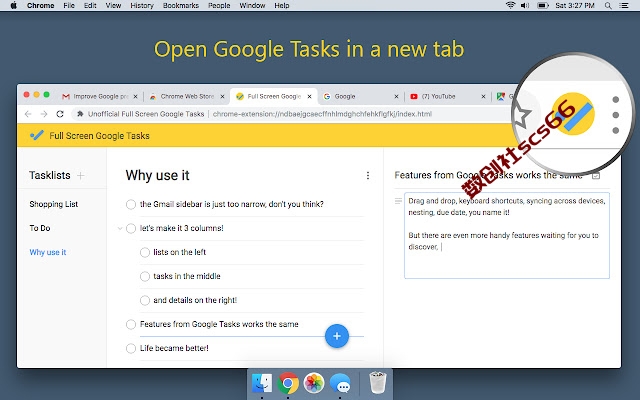Close the YouTube tab

[483, 96]
